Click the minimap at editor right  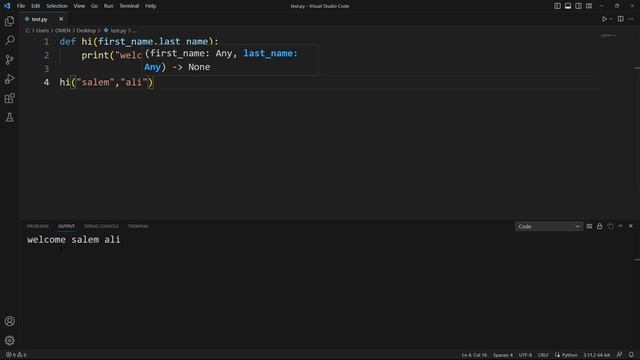click(x=608, y=36)
